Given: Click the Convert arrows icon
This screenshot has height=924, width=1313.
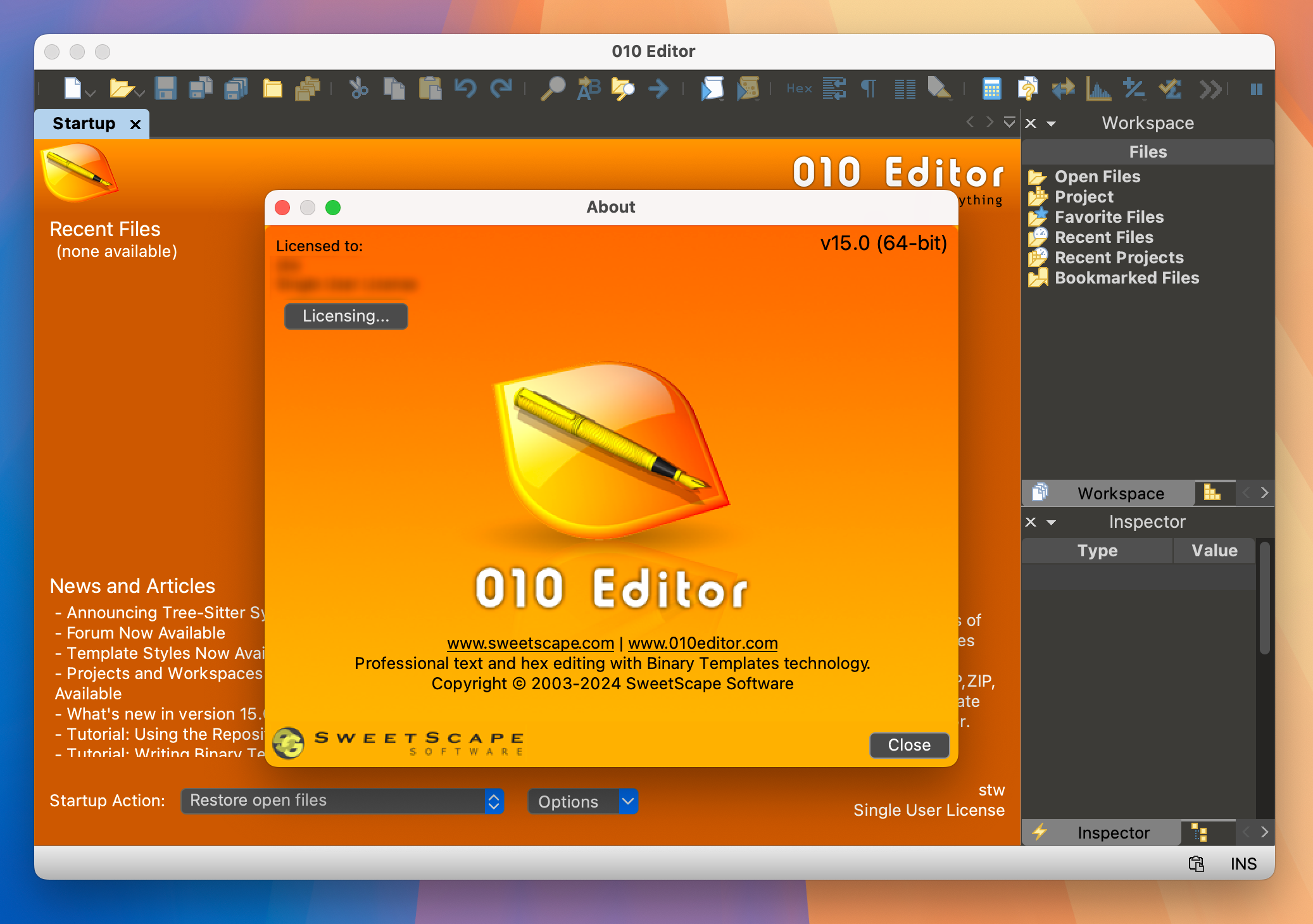Looking at the screenshot, I should click(1063, 89).
